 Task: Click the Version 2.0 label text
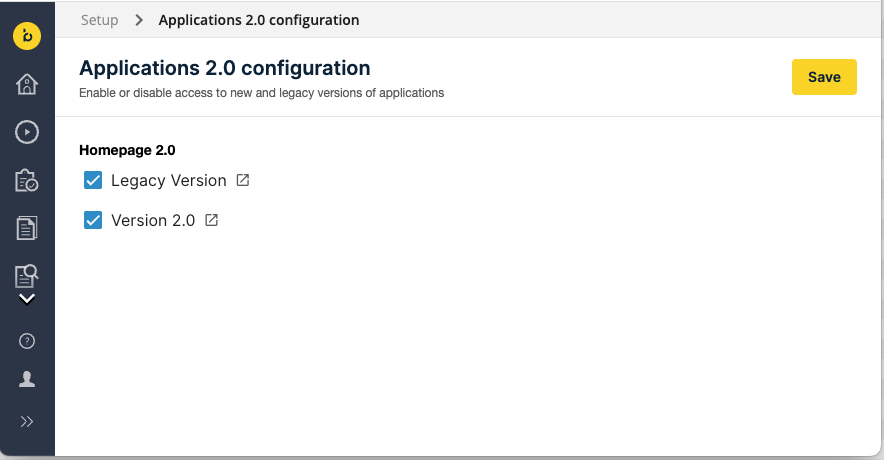(x=153, y=220)
